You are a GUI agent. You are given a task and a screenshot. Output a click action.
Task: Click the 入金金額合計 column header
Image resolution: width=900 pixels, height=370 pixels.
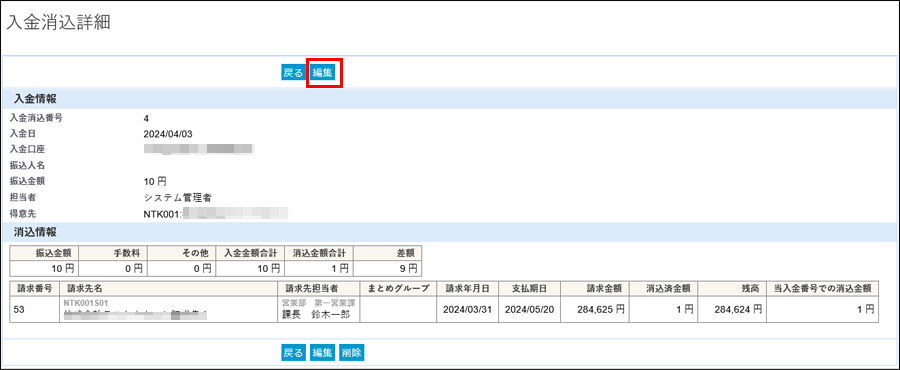pyautogui.click(x=250, y=253)
